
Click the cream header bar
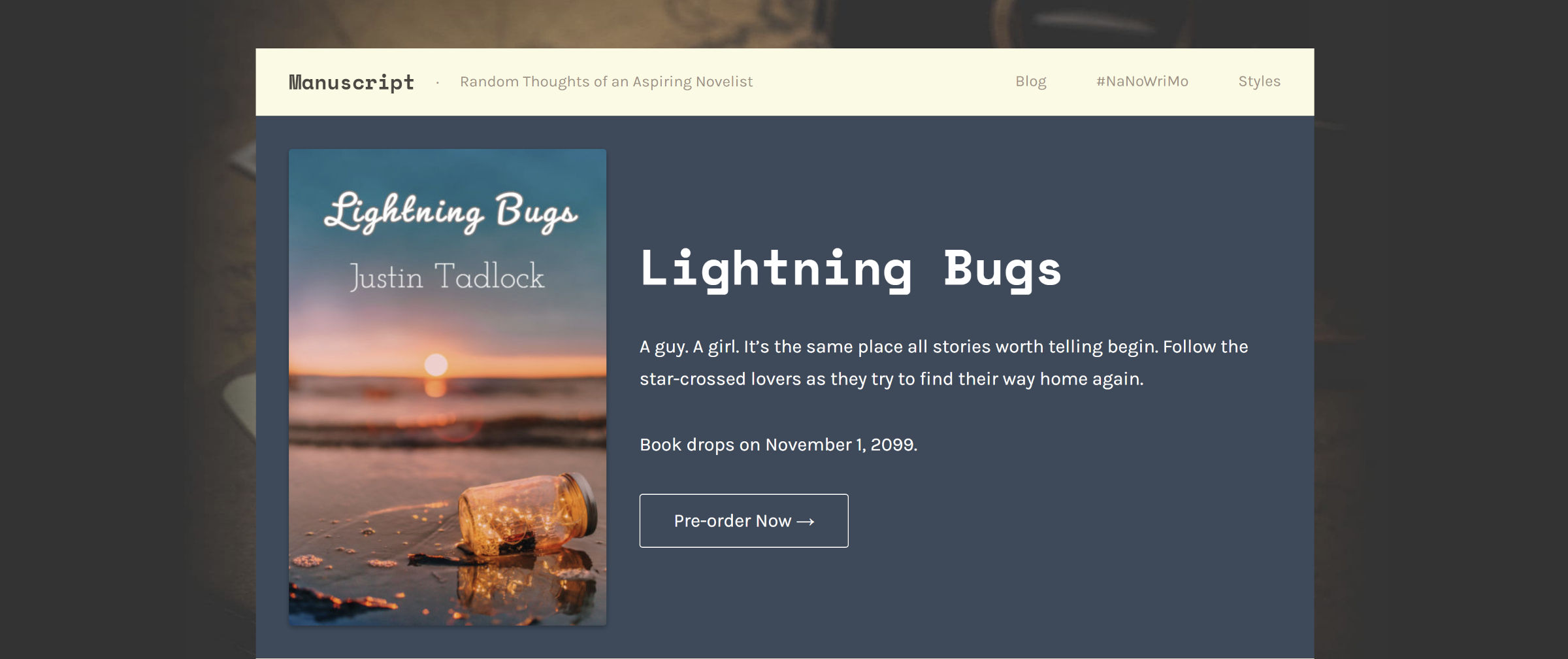coord(849,81)
